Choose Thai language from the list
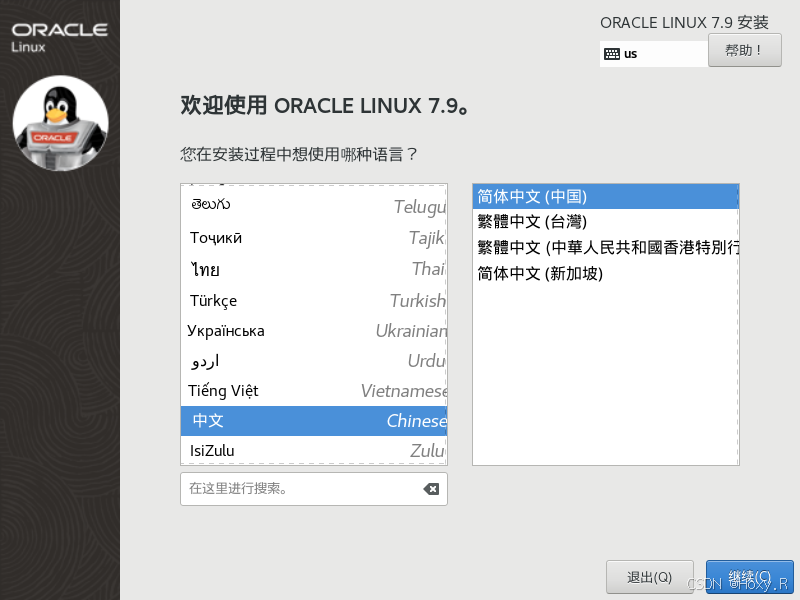 314,269
